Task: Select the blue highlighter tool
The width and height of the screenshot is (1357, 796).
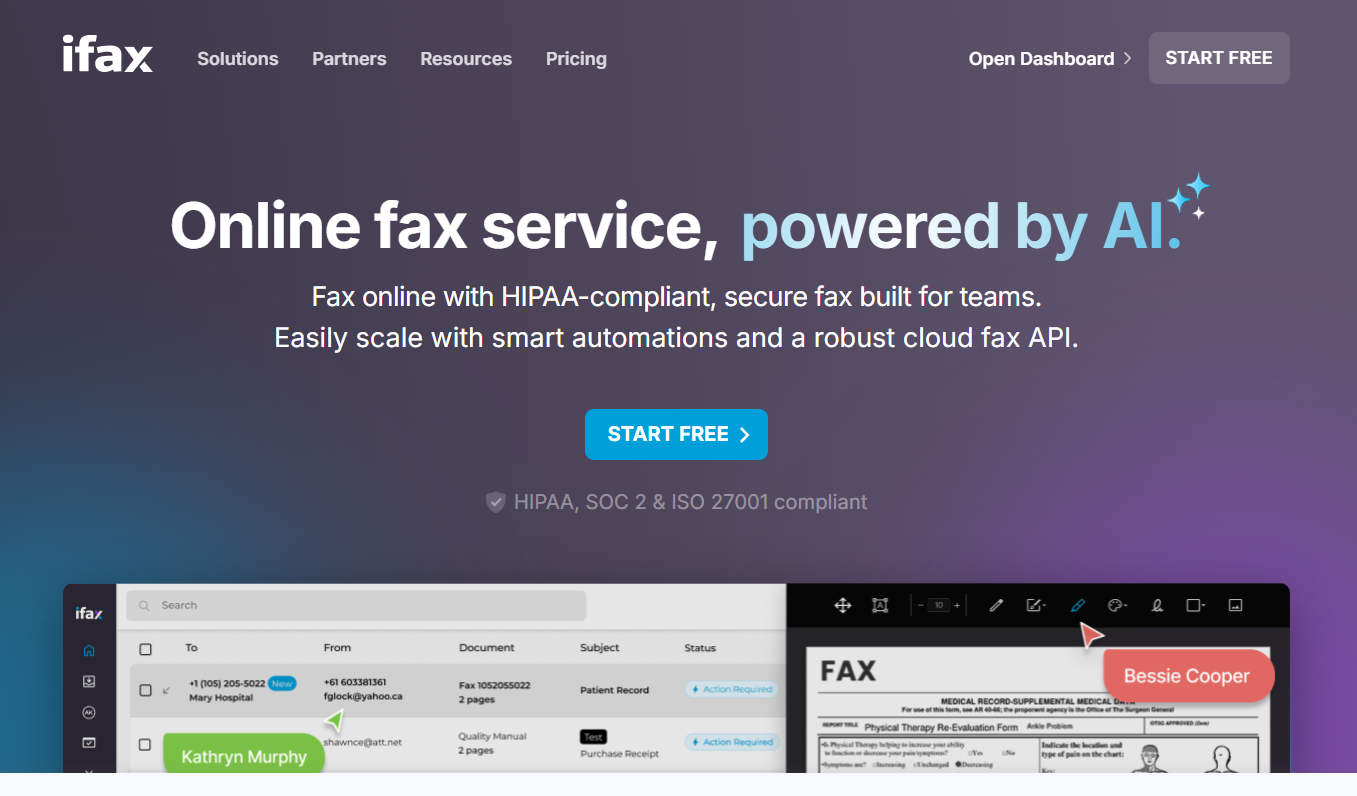Action: [1077, 605]
